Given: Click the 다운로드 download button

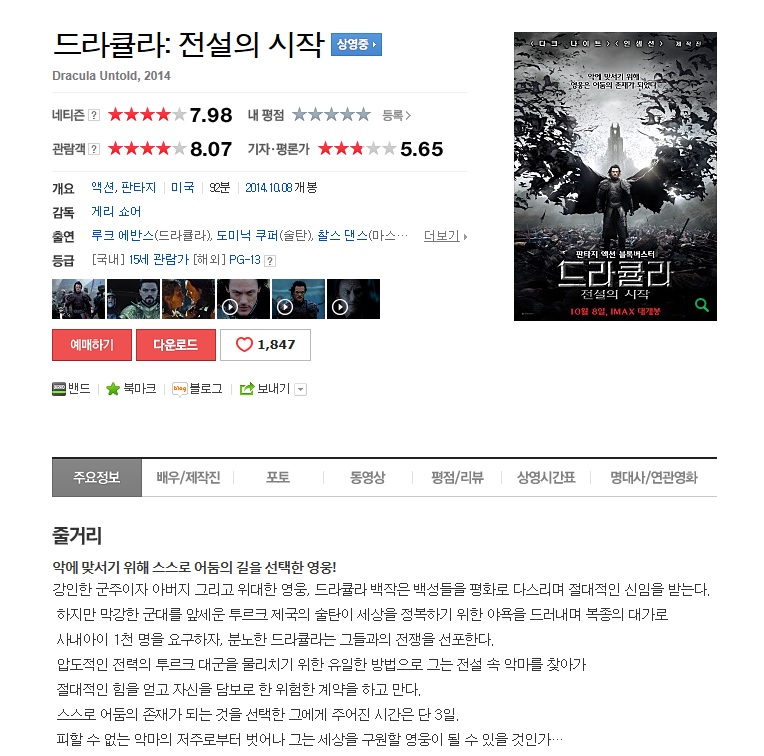Looking at the screenshot, I should pos(175,345).
